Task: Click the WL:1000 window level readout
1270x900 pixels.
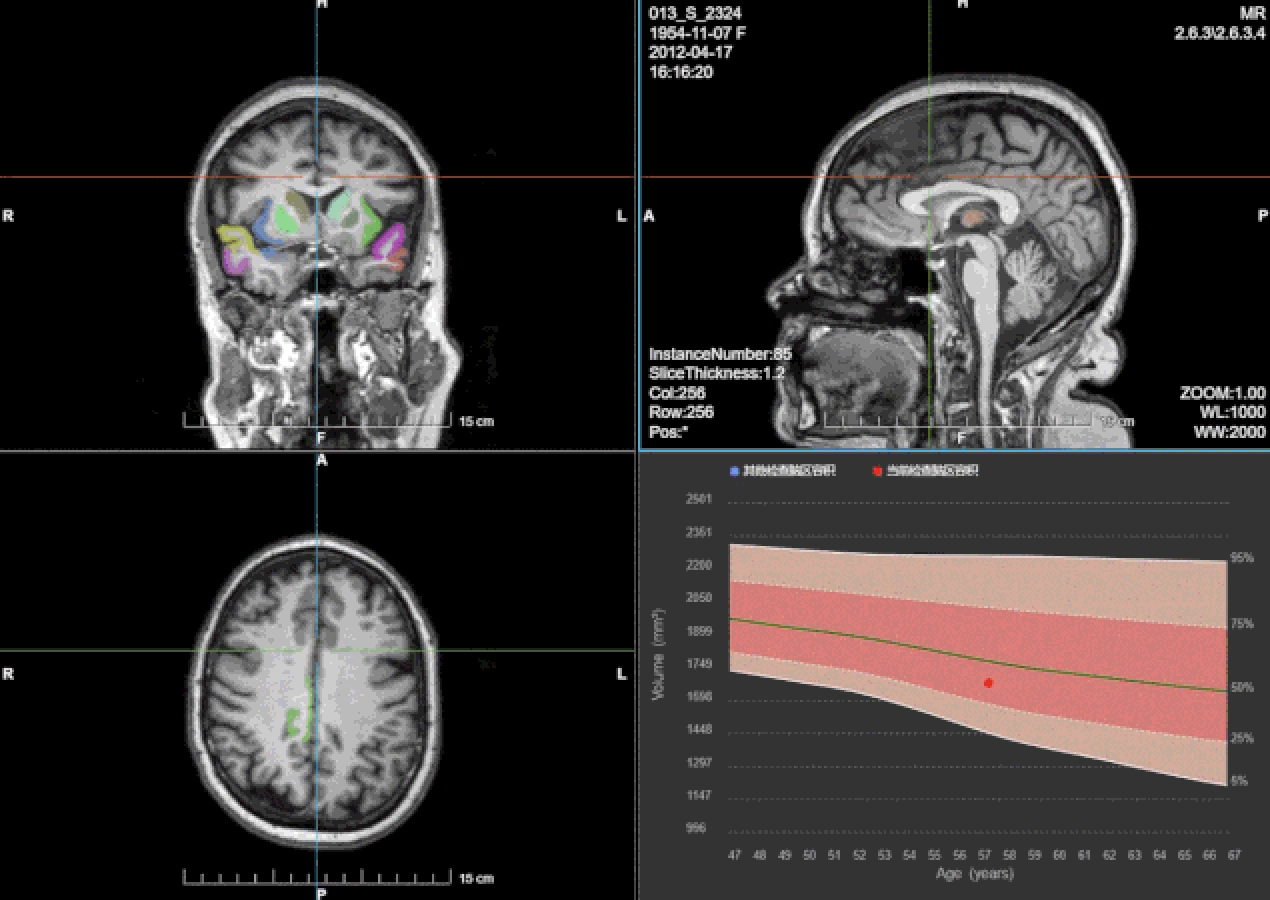Action: point(1233,412)
